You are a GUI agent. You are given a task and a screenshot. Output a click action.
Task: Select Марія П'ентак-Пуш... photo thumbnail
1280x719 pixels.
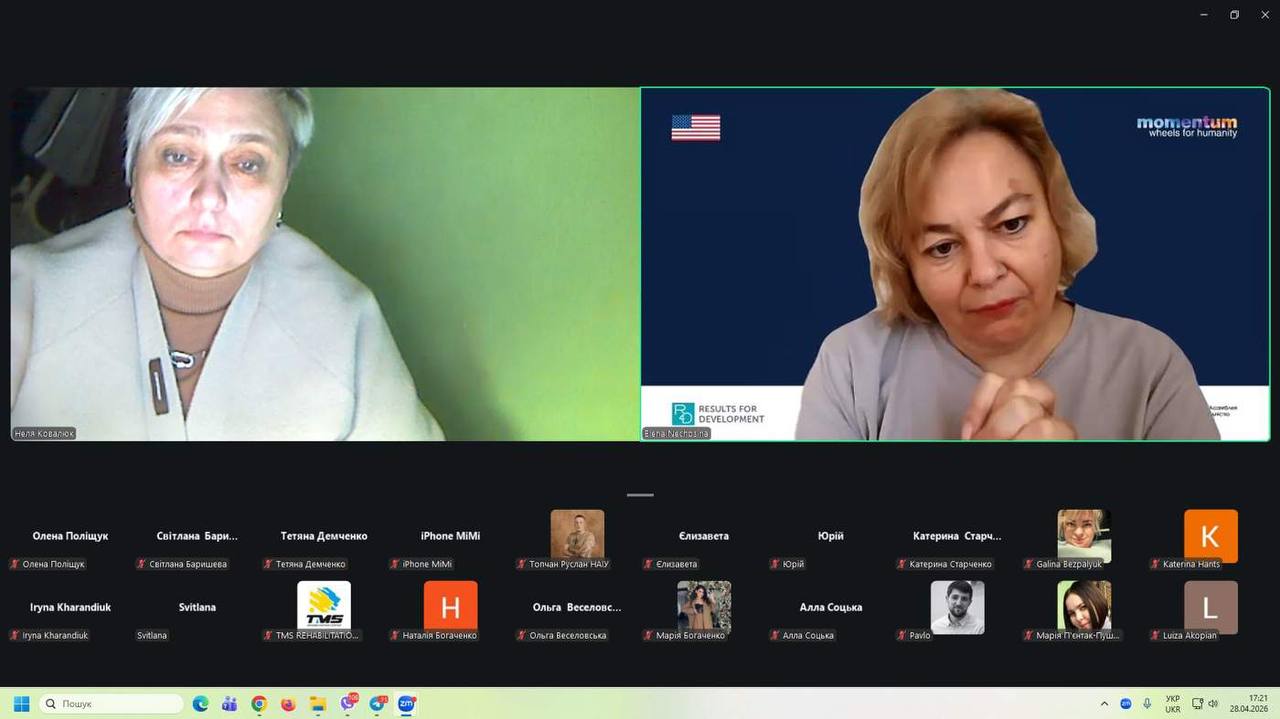click(1084, 606)
